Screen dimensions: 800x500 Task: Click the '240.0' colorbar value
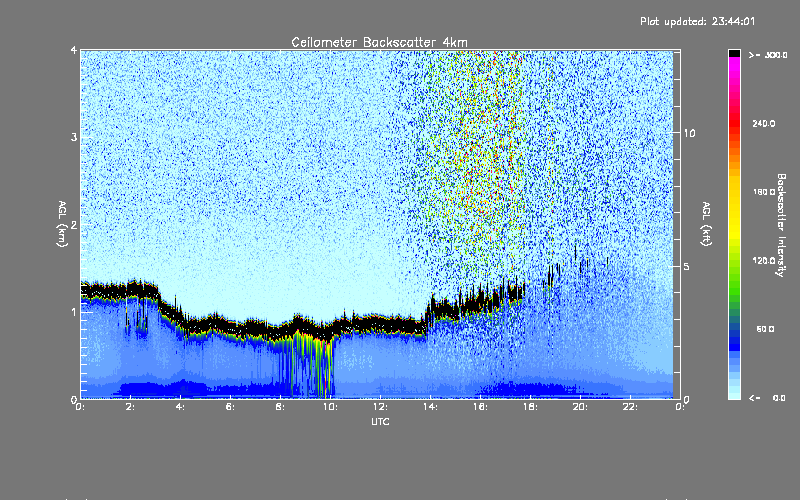764,123
